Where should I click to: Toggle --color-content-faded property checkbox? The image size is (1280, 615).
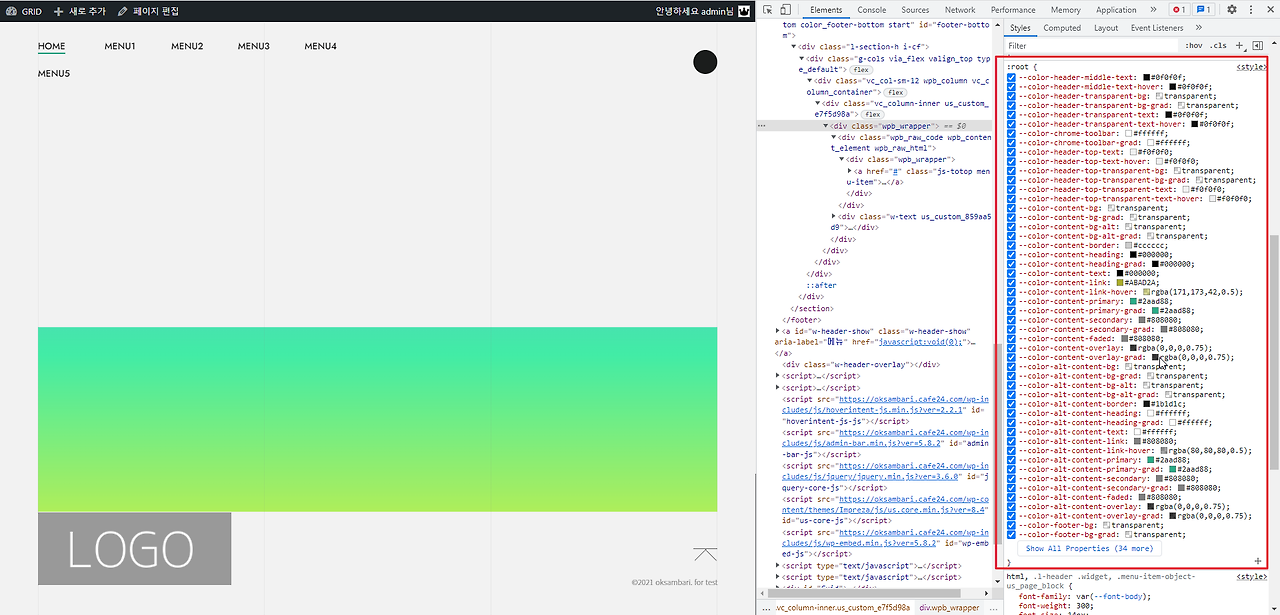pos(1012,338)
